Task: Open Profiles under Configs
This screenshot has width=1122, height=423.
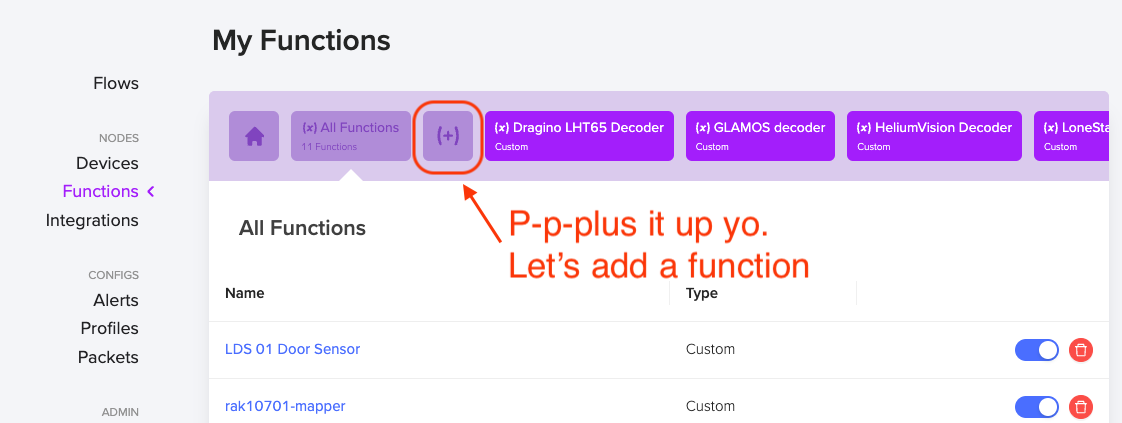Action: [109, 328]
